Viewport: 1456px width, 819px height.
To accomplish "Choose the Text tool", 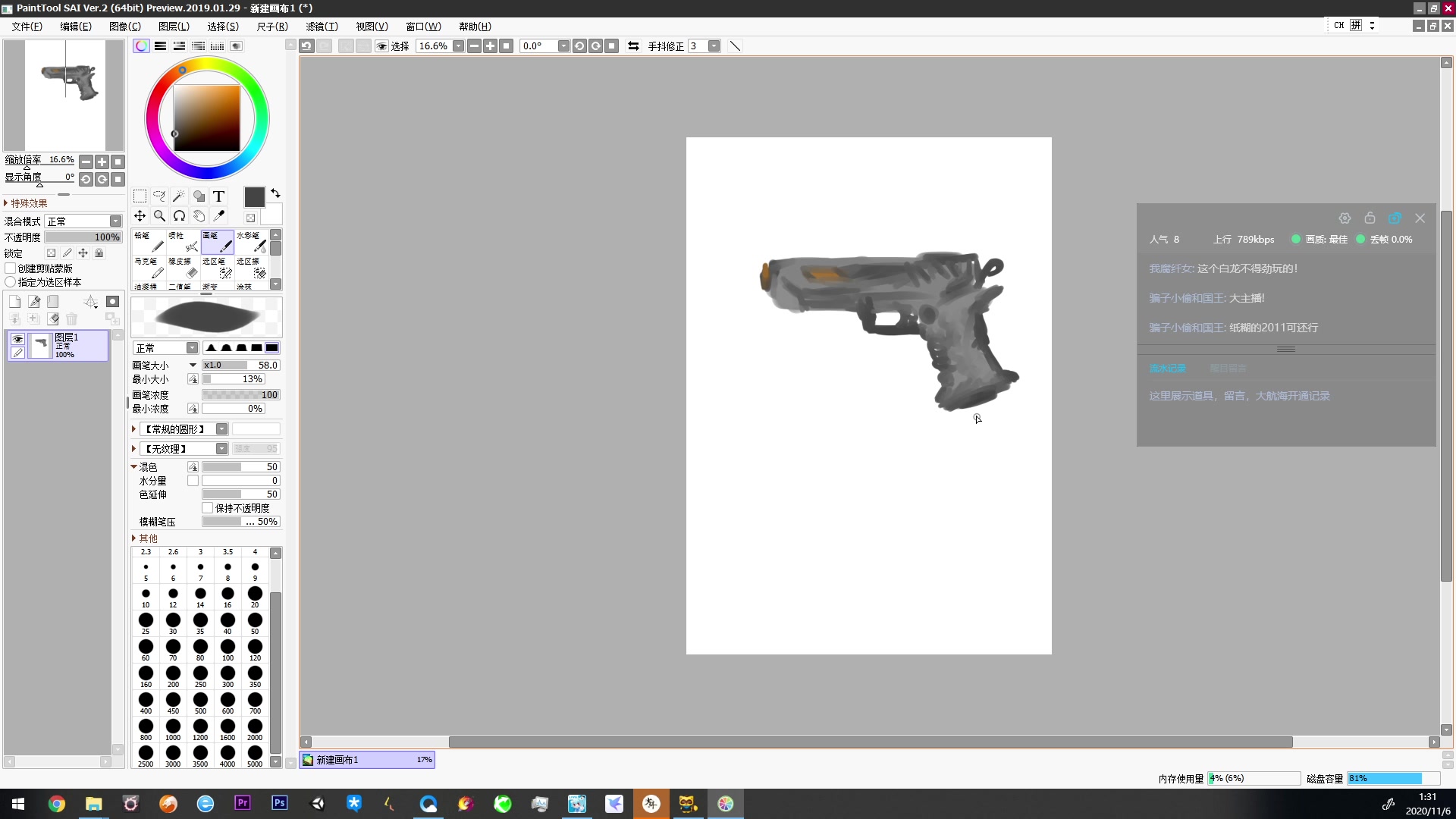I will pos(218,196).
